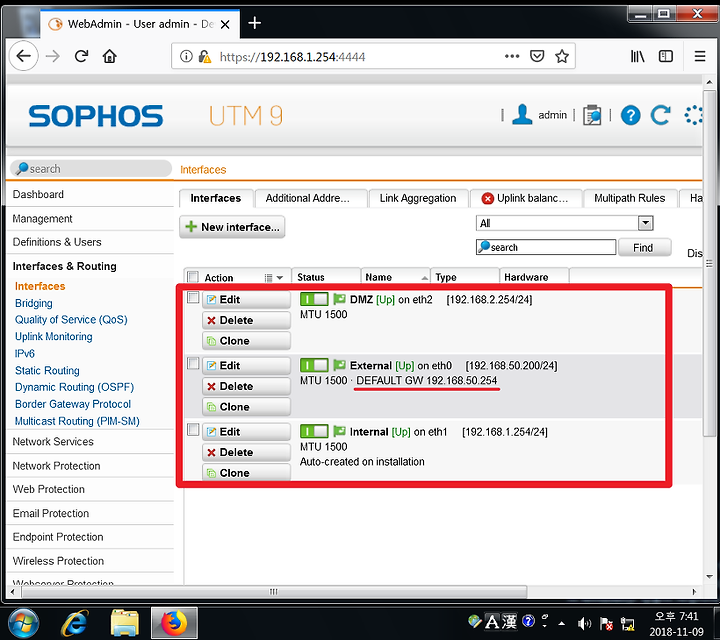Check the External interface row checkbox

[193, 364]
